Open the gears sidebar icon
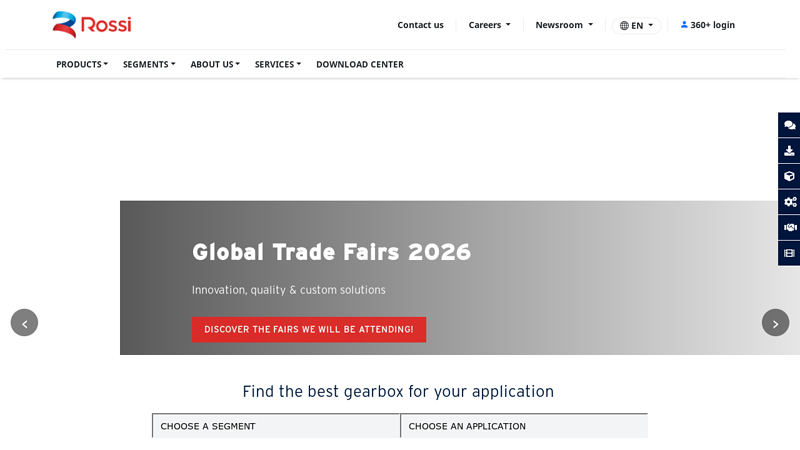The height and width of the screenshot is (450, 800). [x=789, y=202]
